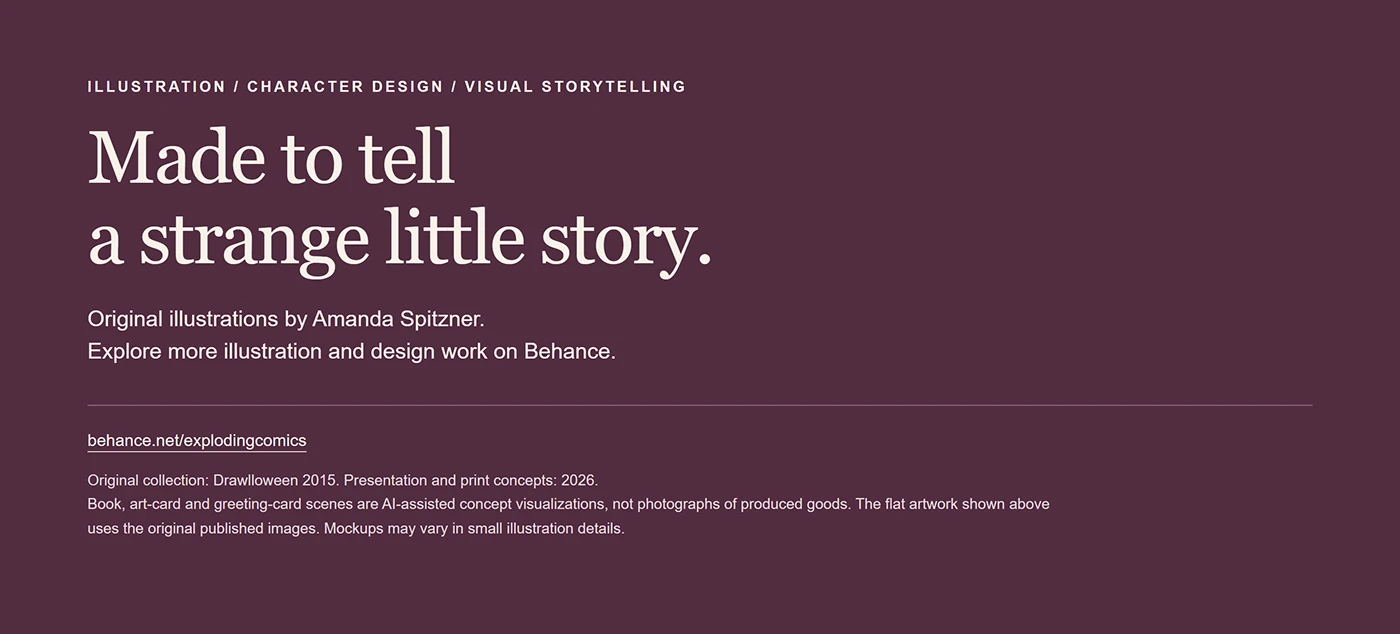This screenshot has height=634, width=1400.
Task: Click the year 2026 in the footer note
Action: pyautogui.click(x=579, y=480)
